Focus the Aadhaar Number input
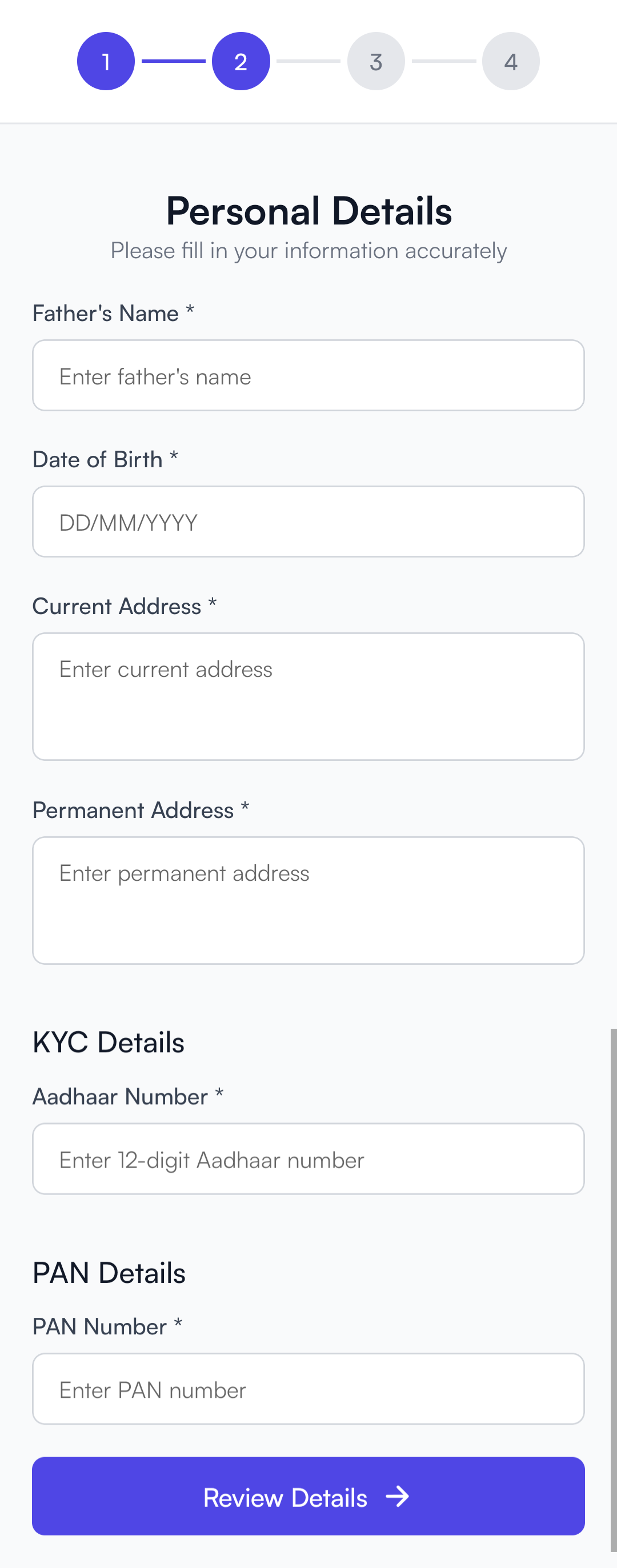 [x=308, y=1159]
